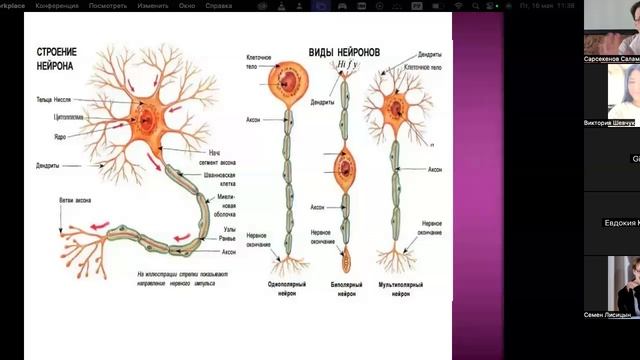Screen dimensions: 640x360
Task: Open the Изменить menu
Action: point(153,6)
